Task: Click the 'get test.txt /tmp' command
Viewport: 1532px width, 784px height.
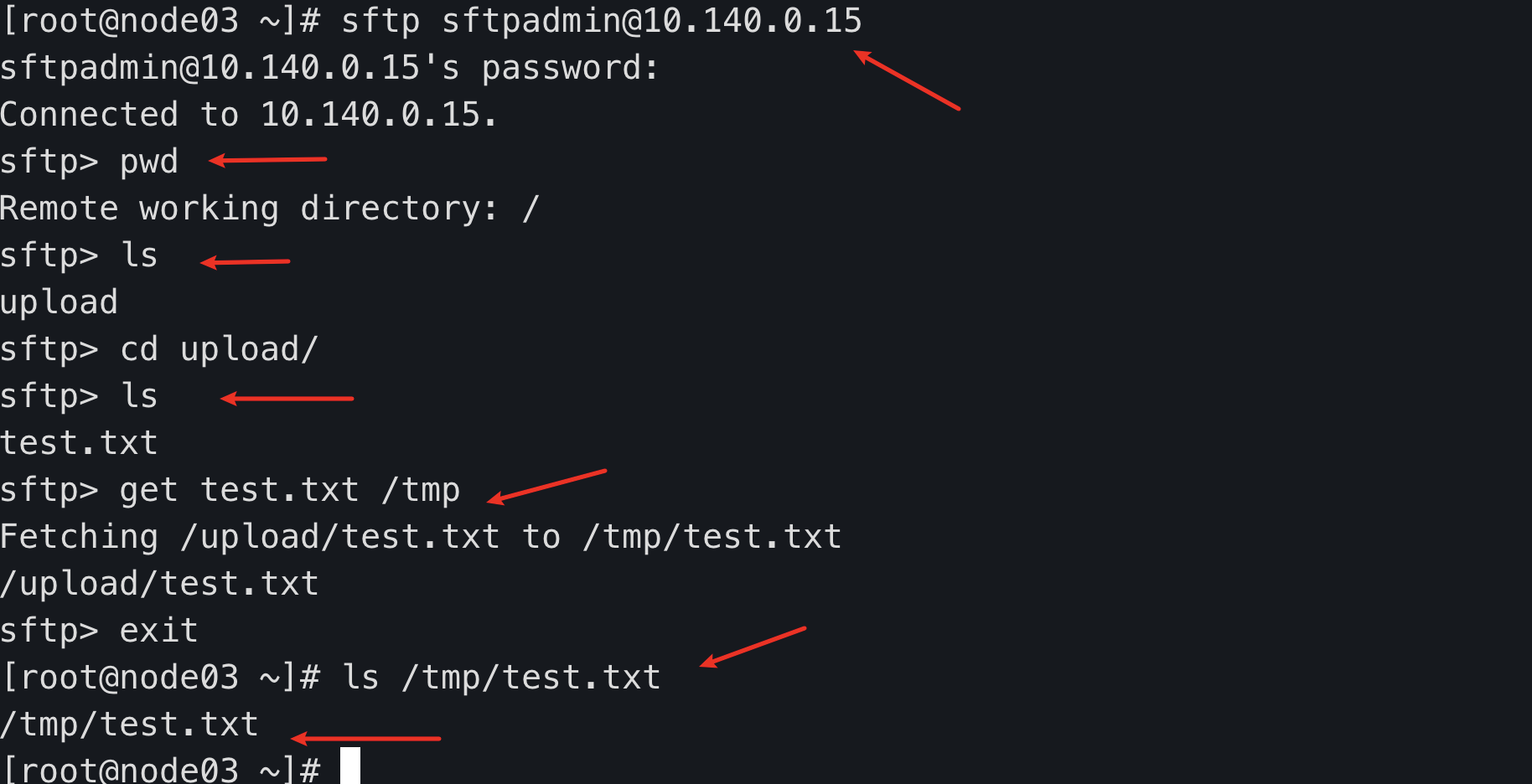Action: click(x=290, y=490)
